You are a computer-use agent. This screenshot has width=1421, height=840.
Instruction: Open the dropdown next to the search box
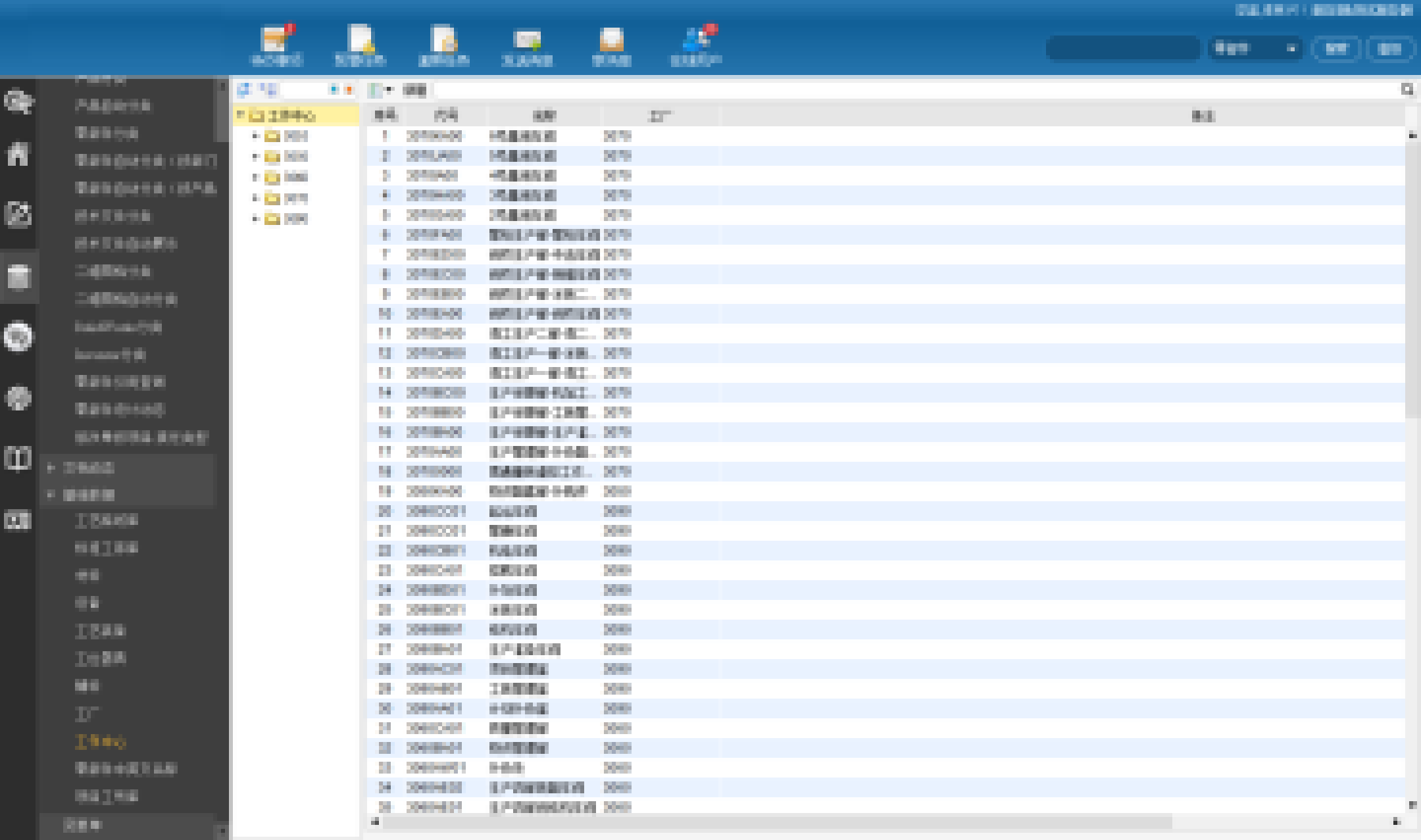1255,49
